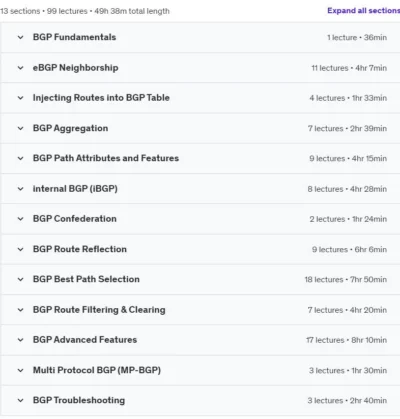Click the 18 lectures 7hr 50min summary
400x419 pixels.
click(x=346, y=280)
